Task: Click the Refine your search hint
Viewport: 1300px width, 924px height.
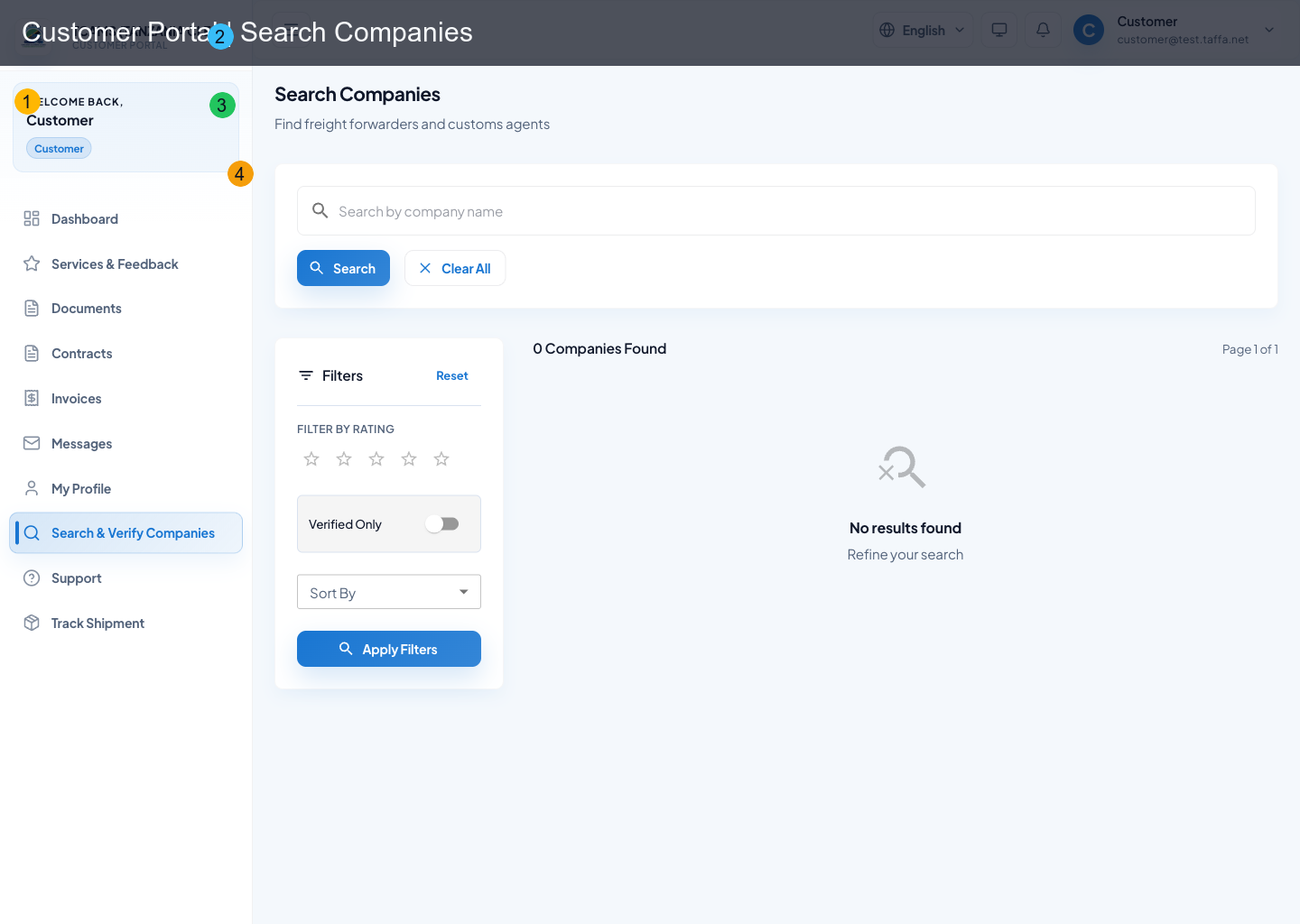Action: pos(905,554)
